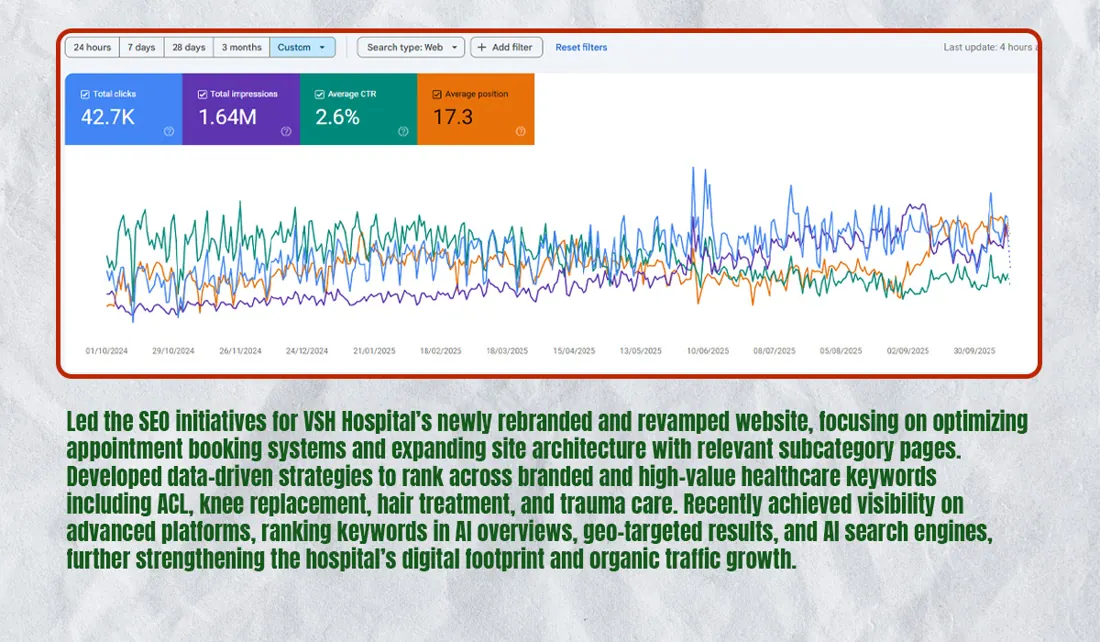Click the 24/12/2024 axis date label
The height and width of the screenshot is (642, 1100).
[x=307, y=351]
